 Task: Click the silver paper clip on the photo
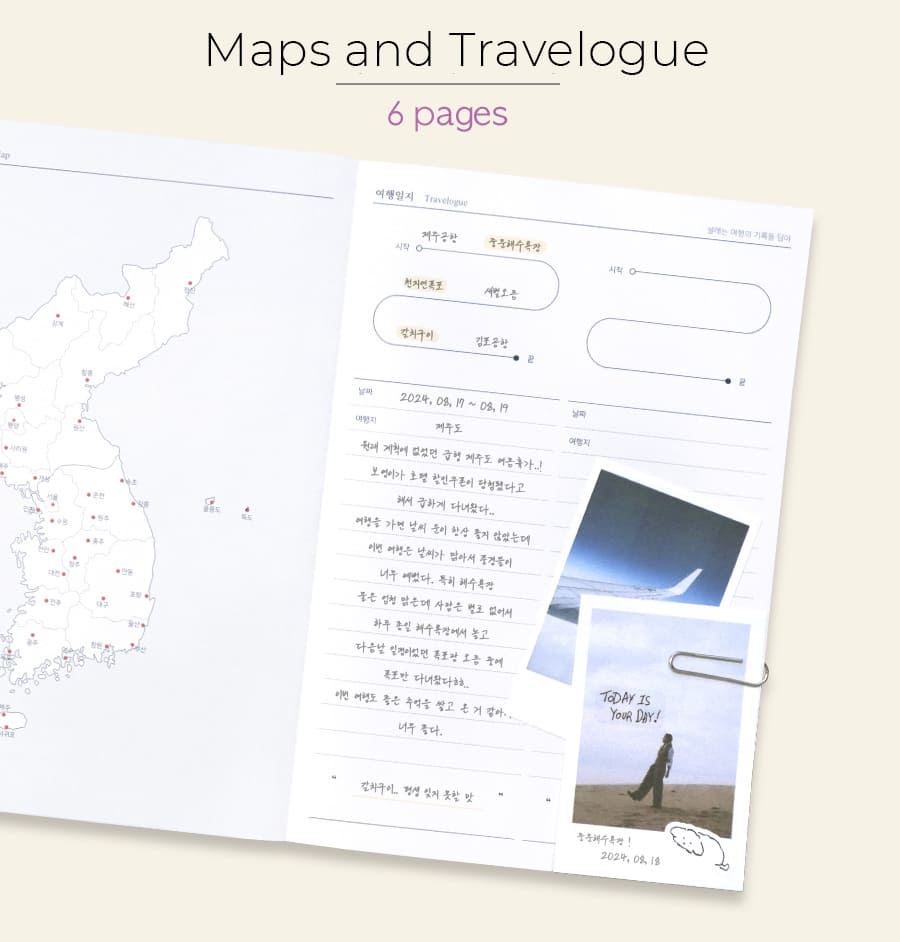(718, 669)
